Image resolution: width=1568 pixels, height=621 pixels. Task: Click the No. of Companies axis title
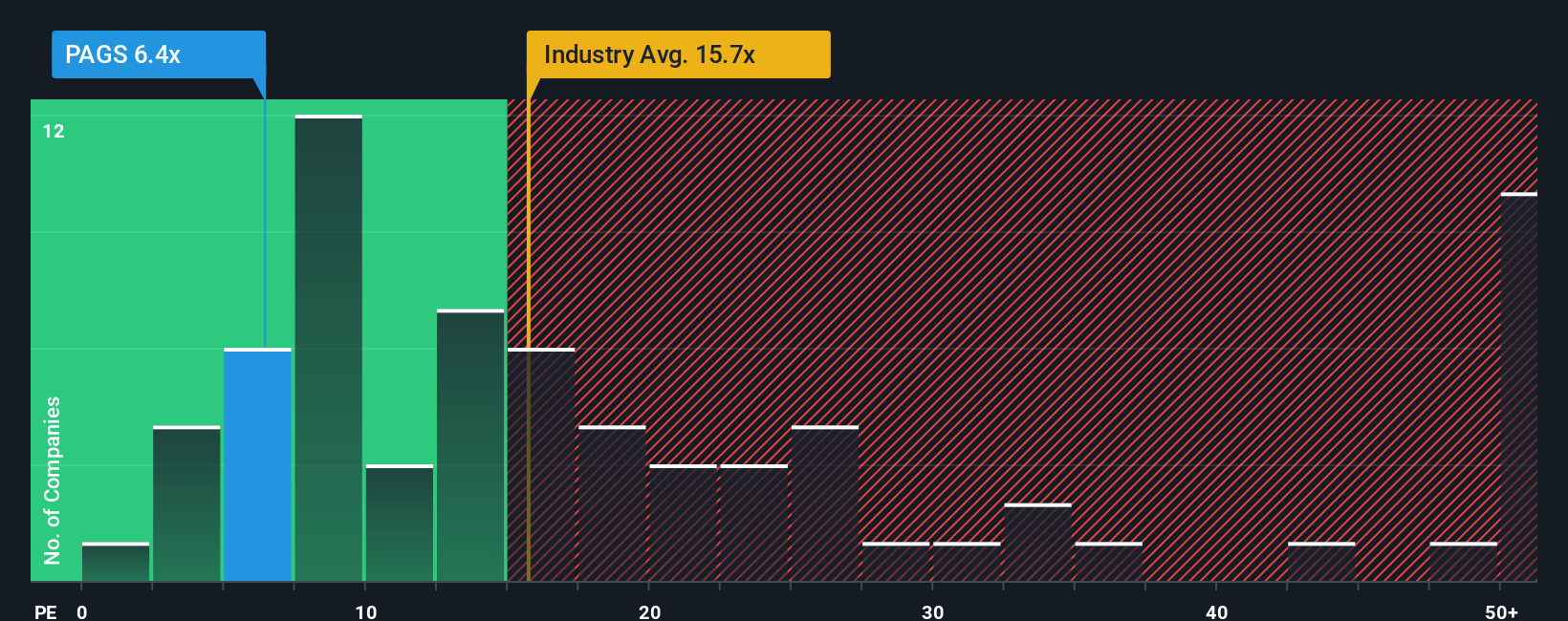(52, 480)
